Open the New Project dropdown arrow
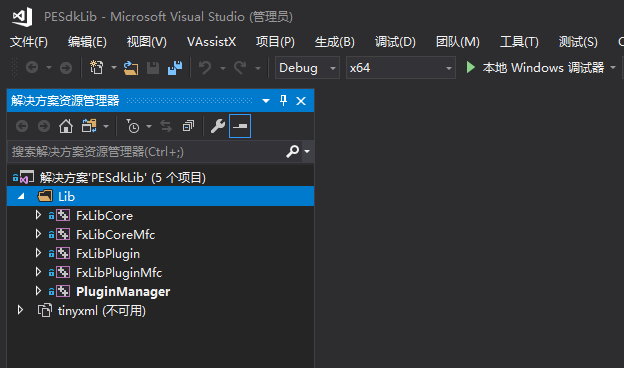 pos(114,68)
